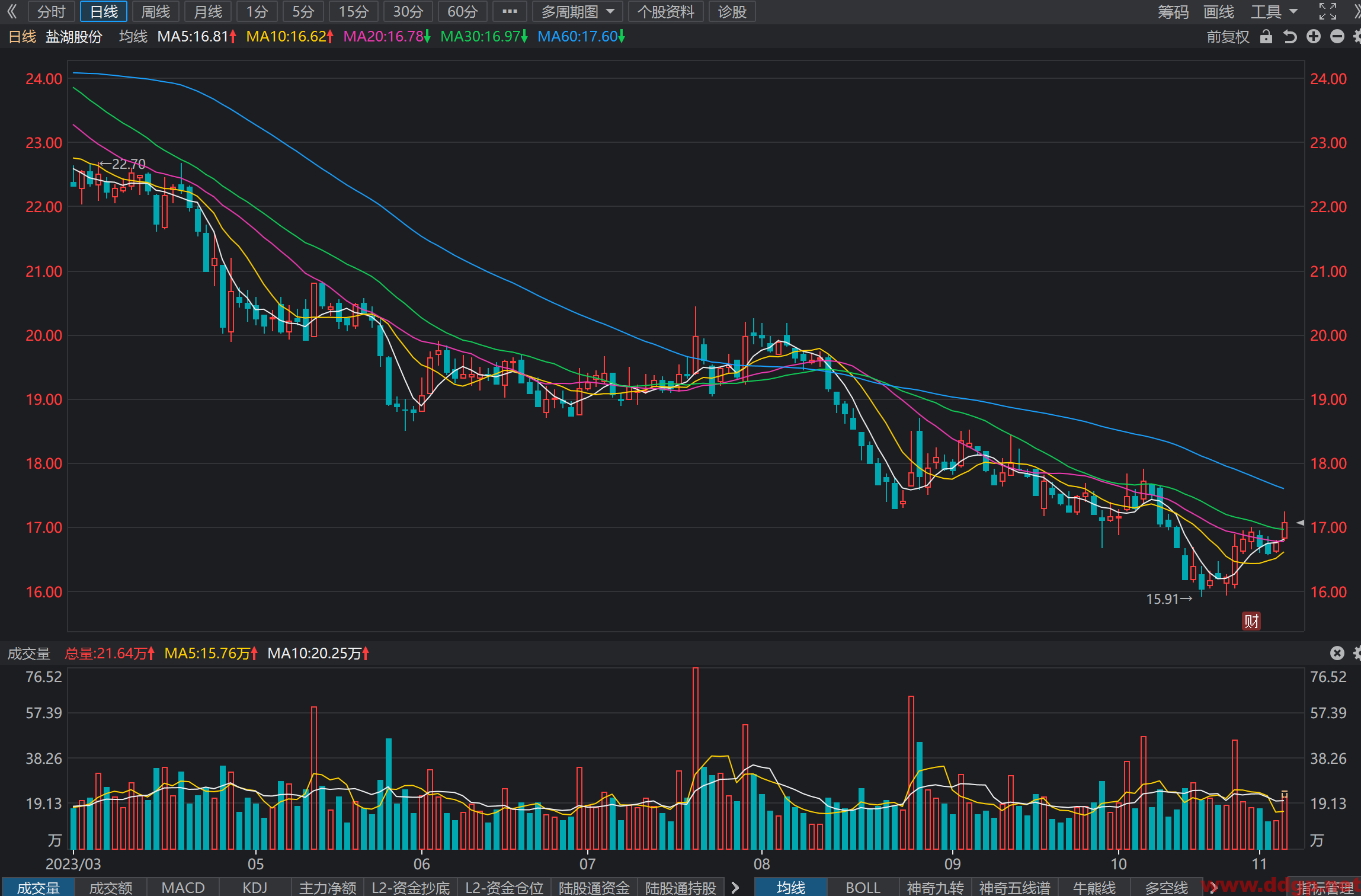This screenshot has width=1361, height=896.
Task: Click the 前复权 price adjustment label
Action: (x=1228, y=37)
